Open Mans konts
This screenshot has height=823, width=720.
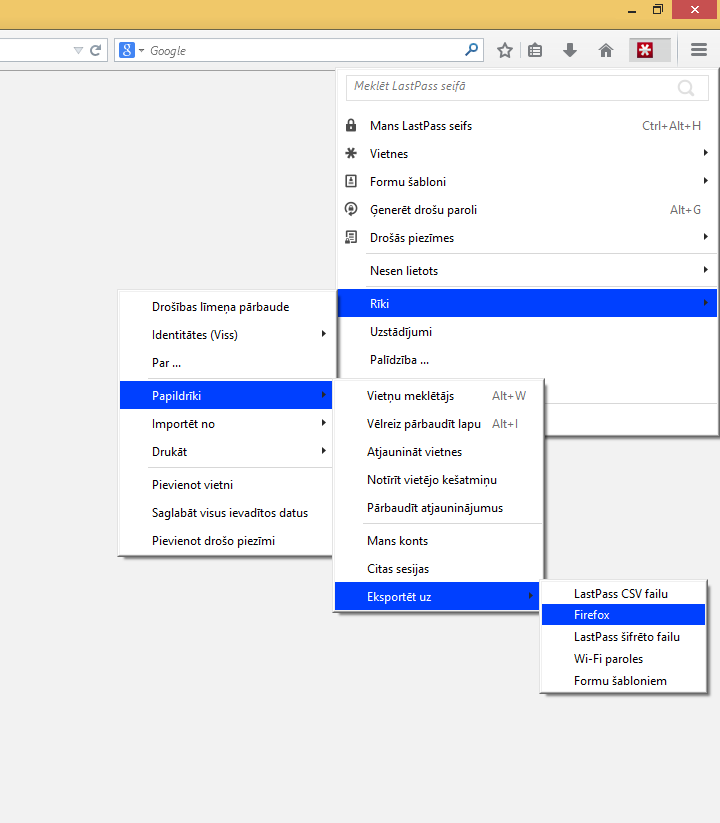438,541
